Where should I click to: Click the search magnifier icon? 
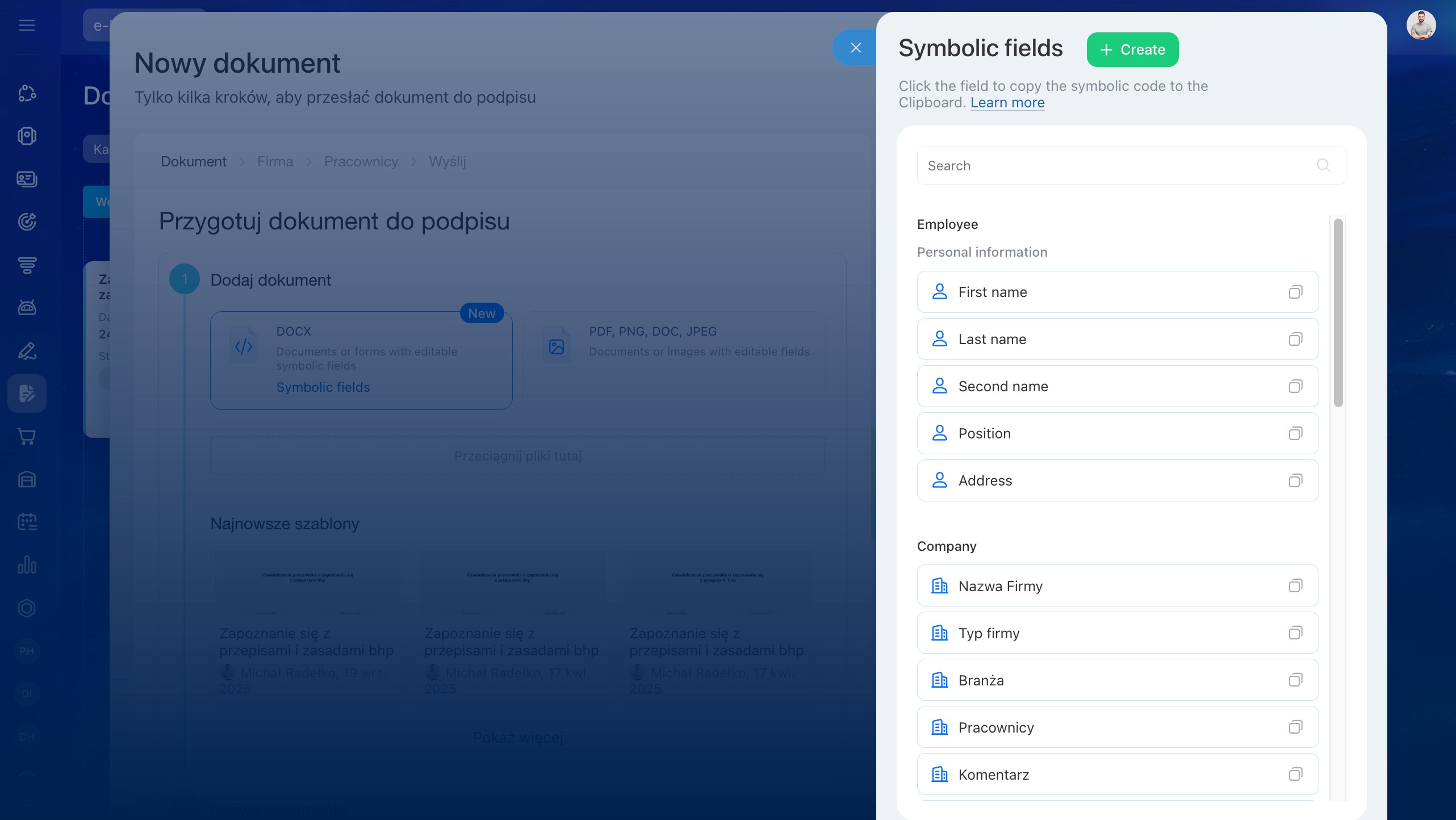click(1323, 165)
